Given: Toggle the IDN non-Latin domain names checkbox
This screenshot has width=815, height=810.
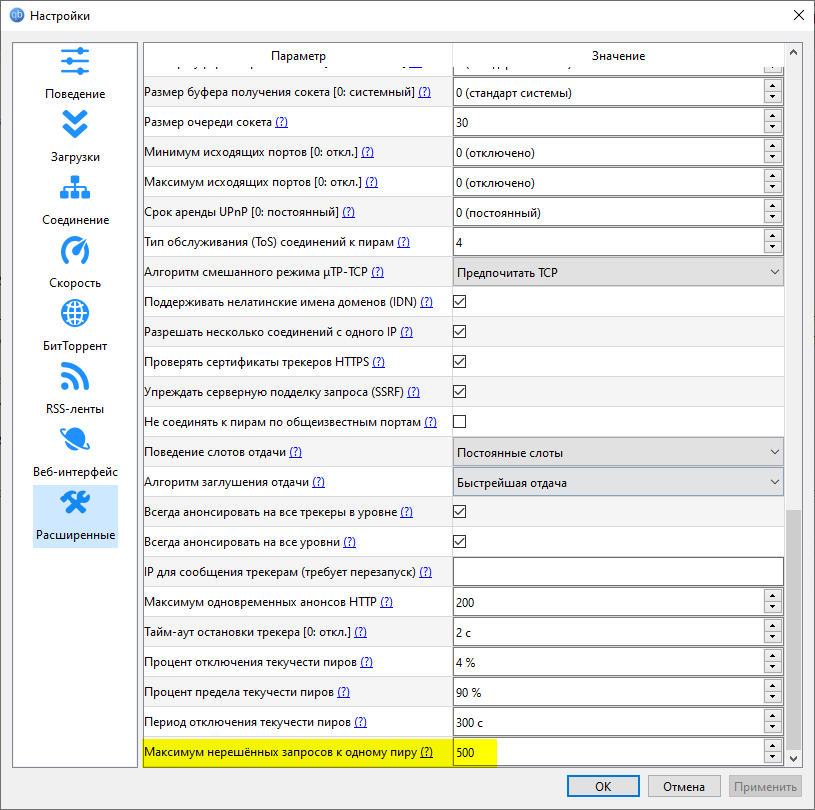Looking at the screenshot, I should pyautogui.click(x=460, y=302).
